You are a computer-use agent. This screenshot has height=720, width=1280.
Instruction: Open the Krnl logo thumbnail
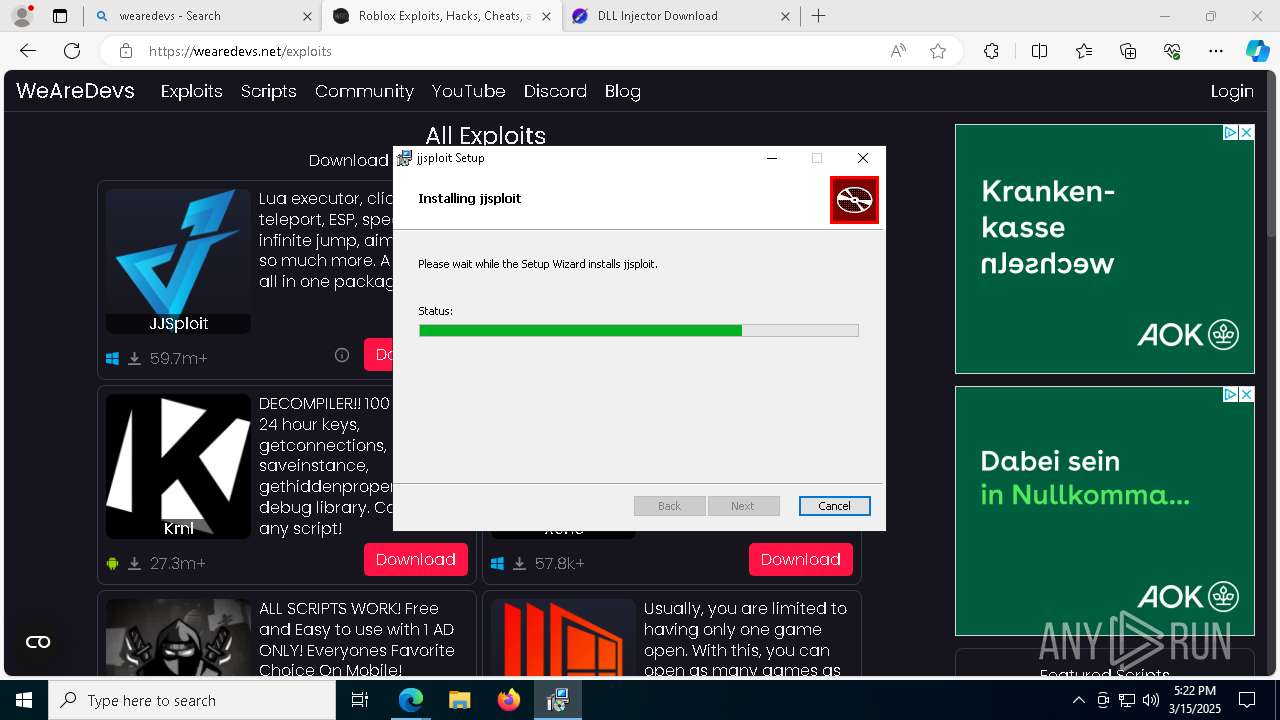pyautogui.click(x=178, y=466)
